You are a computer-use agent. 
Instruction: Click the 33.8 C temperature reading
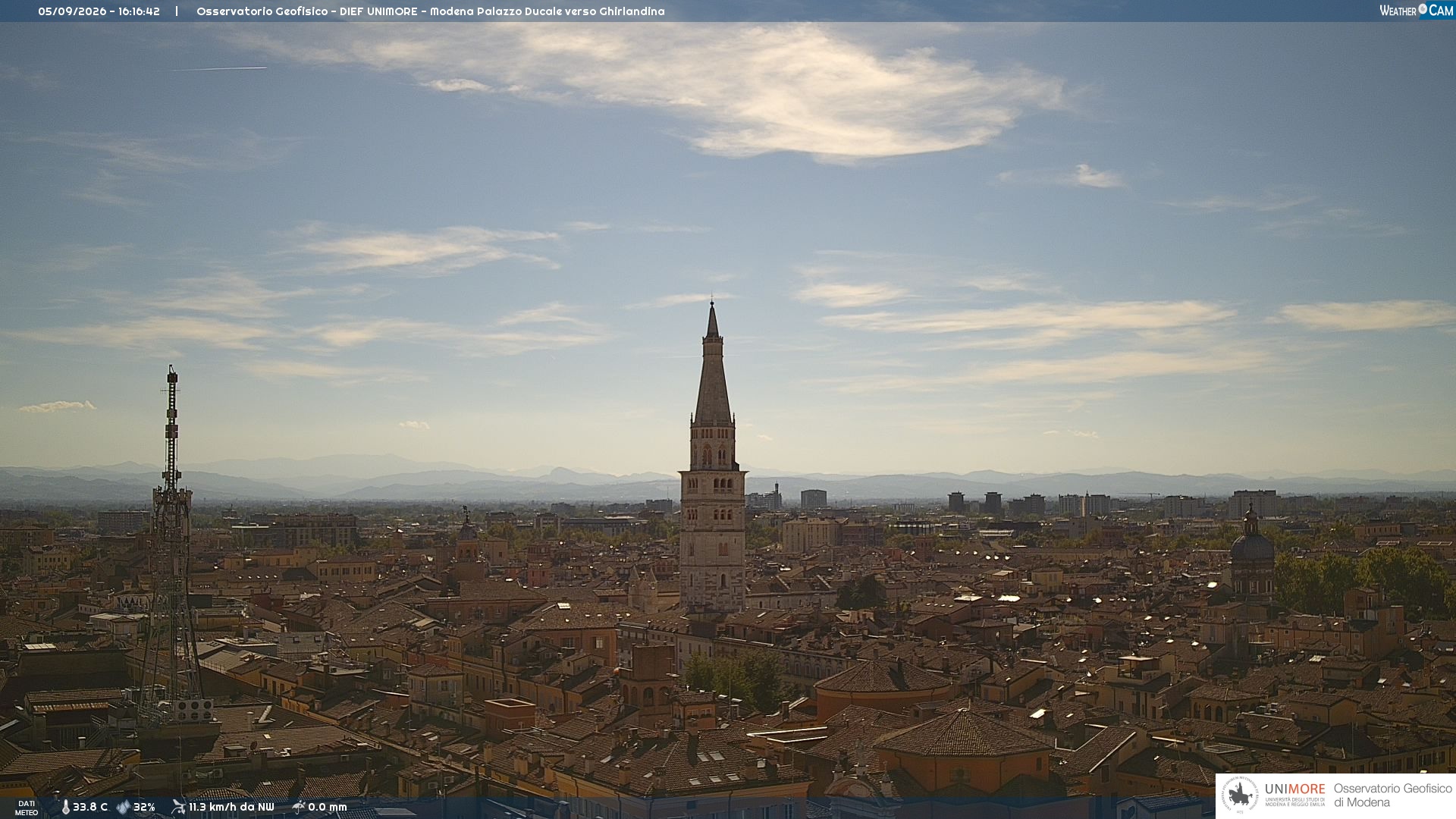pyautogui.click(x=90, y=807)
